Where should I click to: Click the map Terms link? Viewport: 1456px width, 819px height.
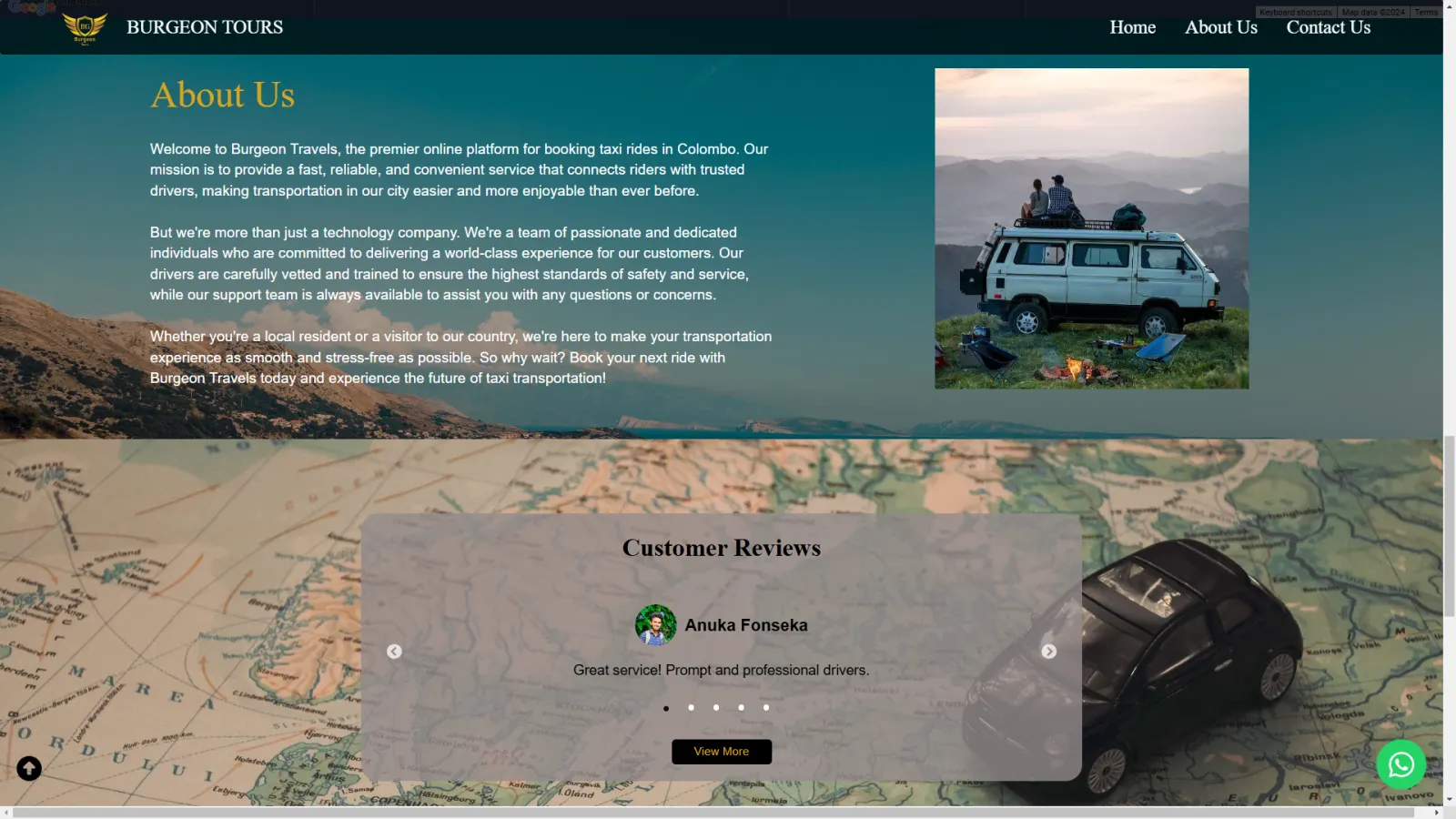coord(1426,12)
